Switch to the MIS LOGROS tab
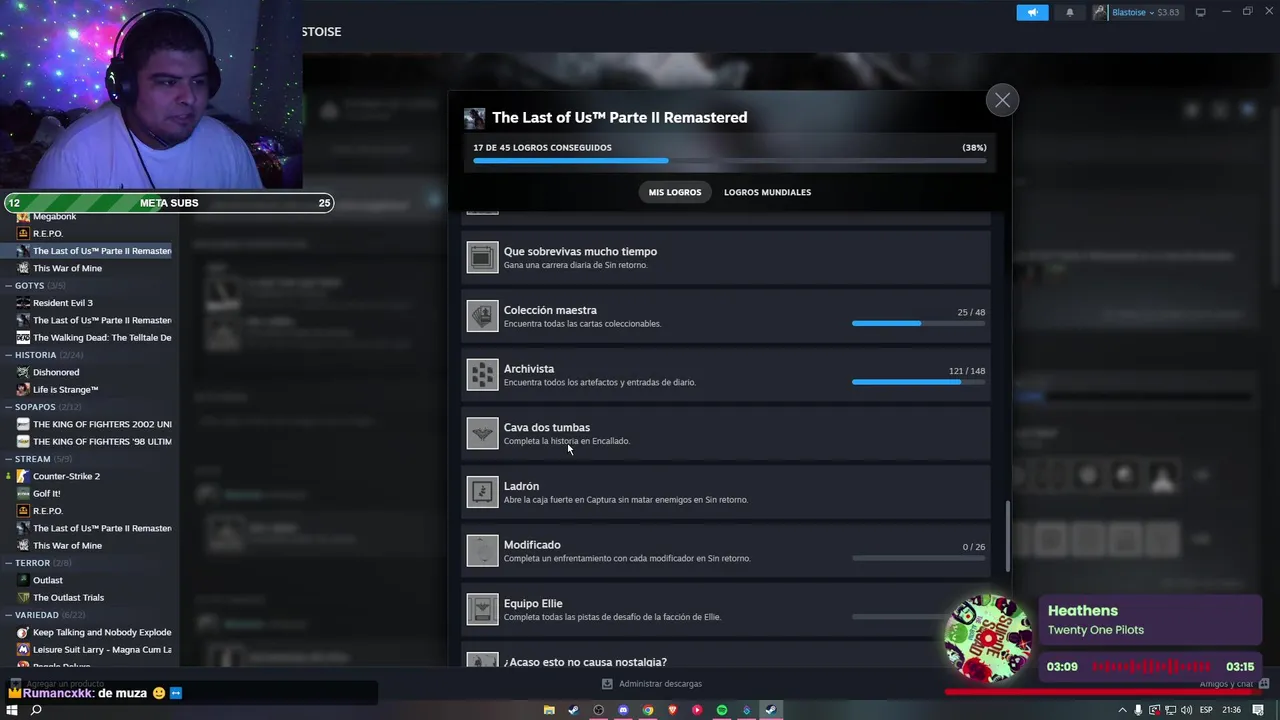 point(675,192)
